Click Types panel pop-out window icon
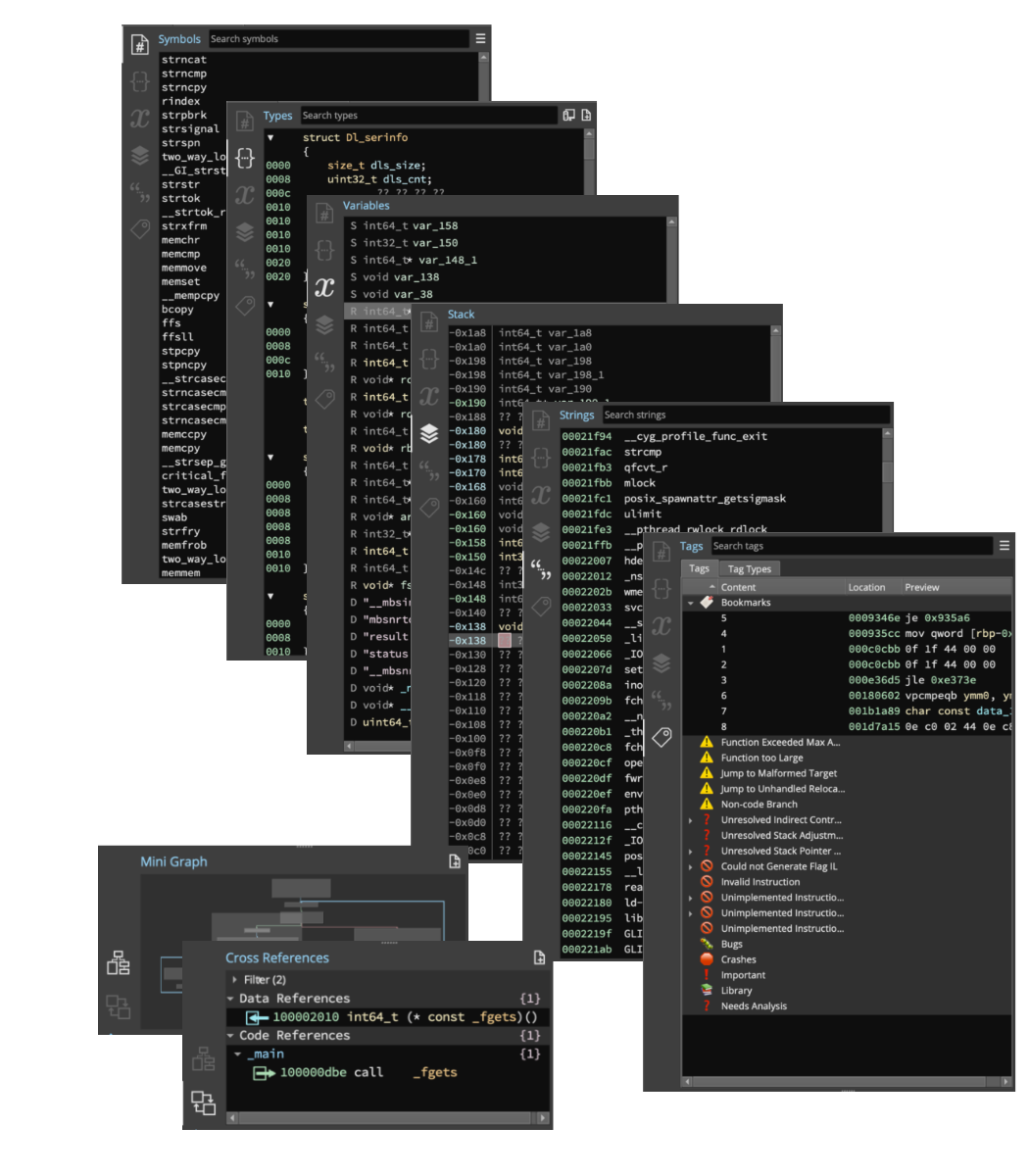 tap(568, 116)
